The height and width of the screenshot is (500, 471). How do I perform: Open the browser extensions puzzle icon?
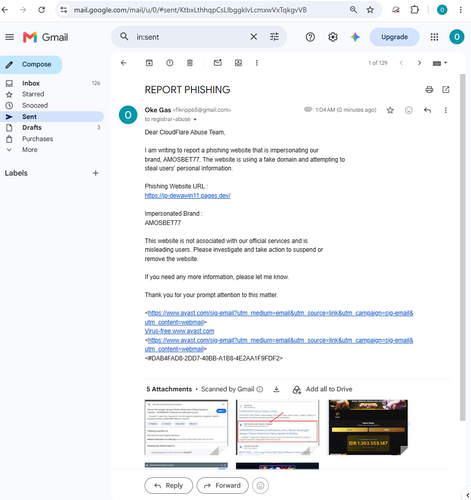(x=414, y=10)
